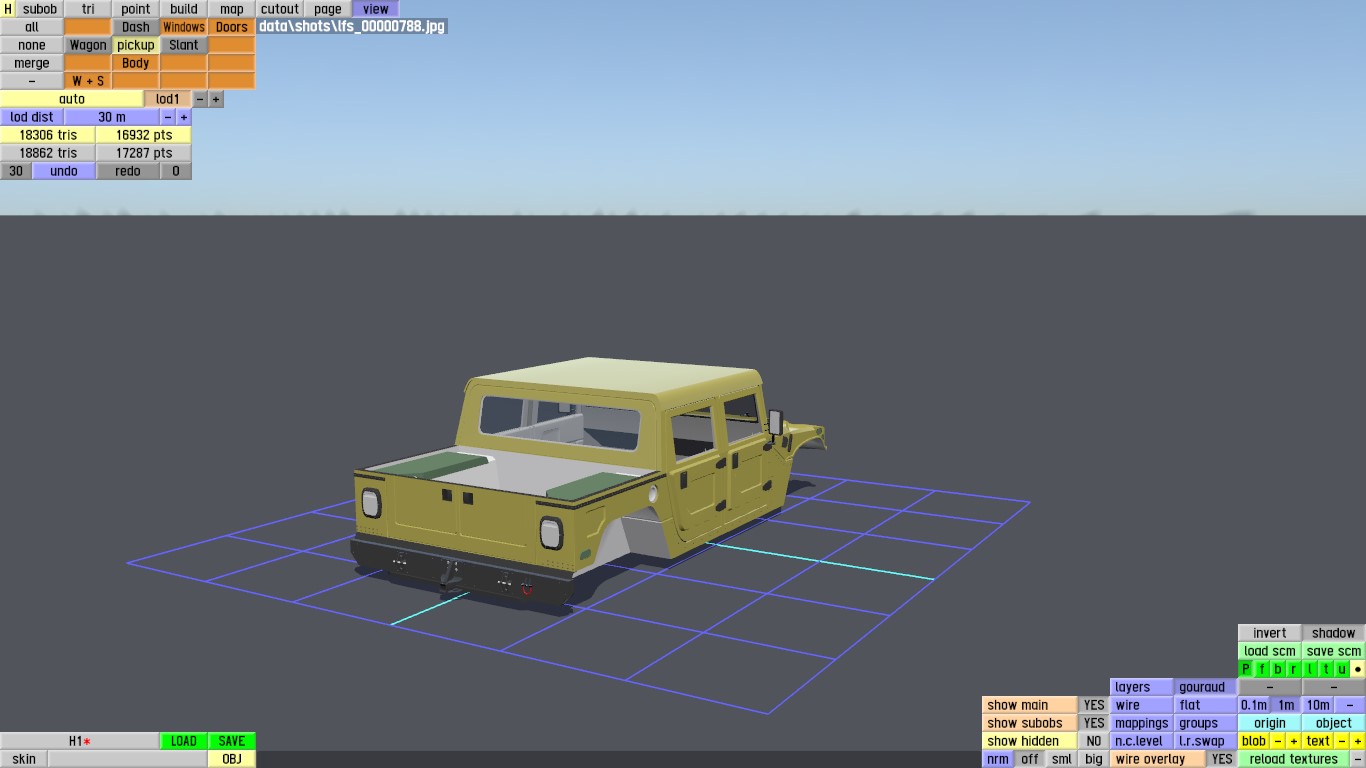Viewport: 1366px width, 768px height.
Task: Click the 30 m lod distance value
Action: tap(112, 117)
